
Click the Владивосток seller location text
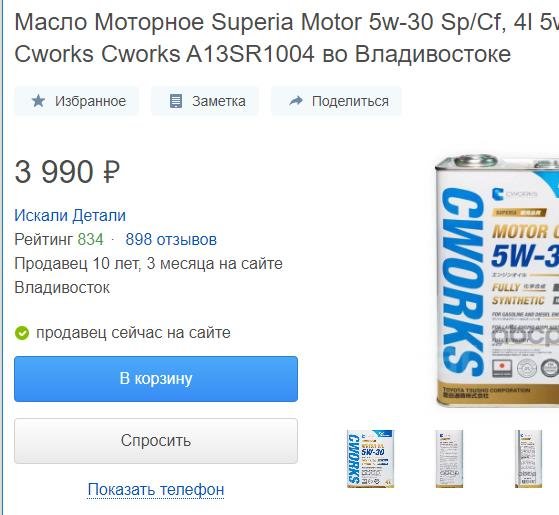(x=62, y=288)
